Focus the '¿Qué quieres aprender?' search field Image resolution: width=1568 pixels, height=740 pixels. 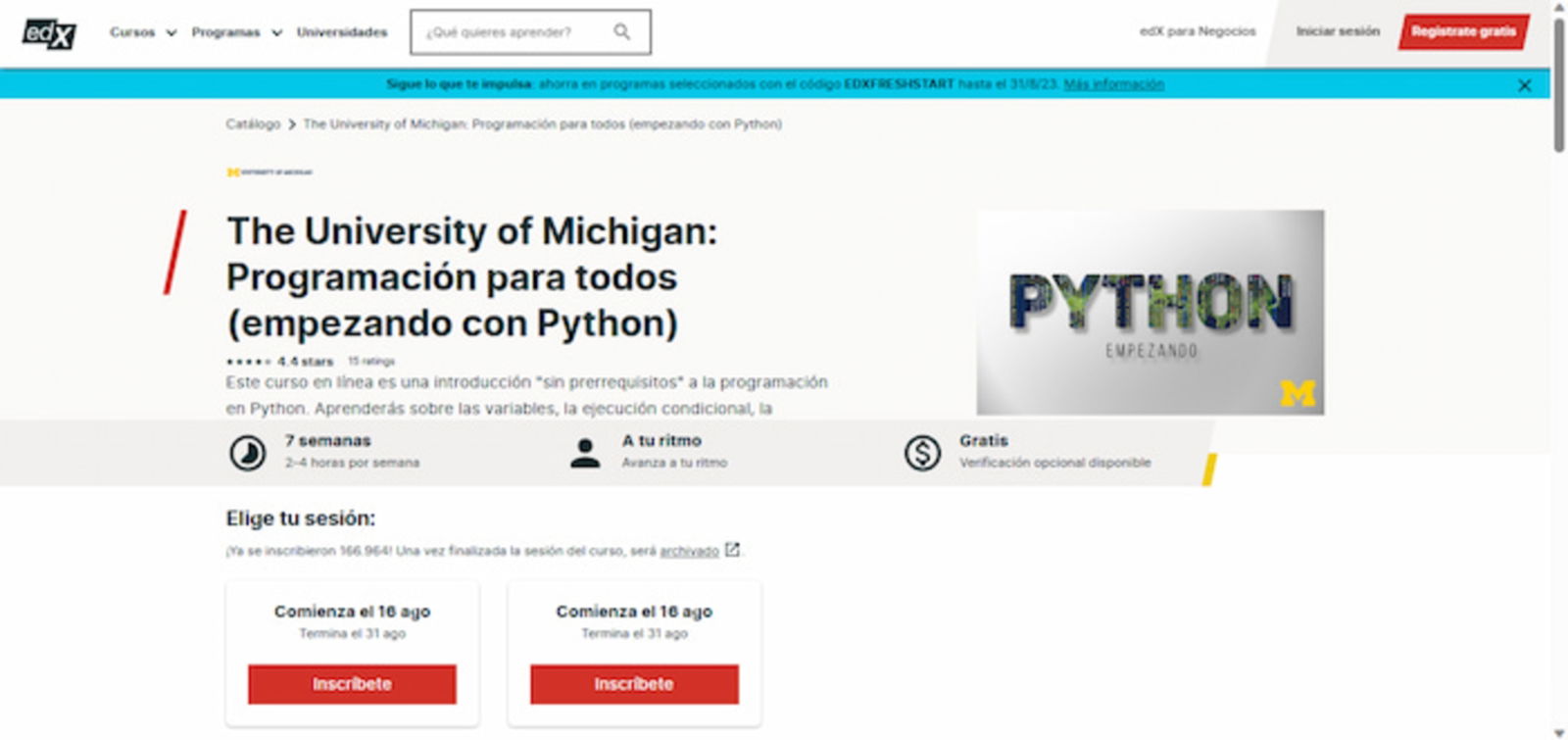click(x=530, y=32)
